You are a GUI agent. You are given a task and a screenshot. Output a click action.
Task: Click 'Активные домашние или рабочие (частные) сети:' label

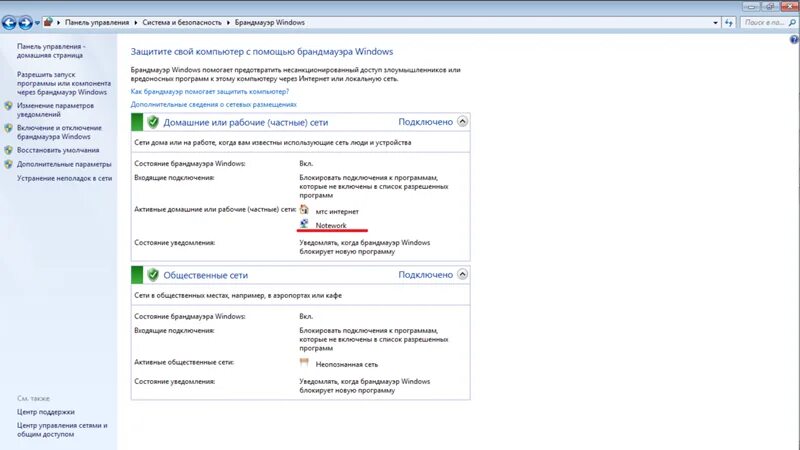click(x=215, y=209)
